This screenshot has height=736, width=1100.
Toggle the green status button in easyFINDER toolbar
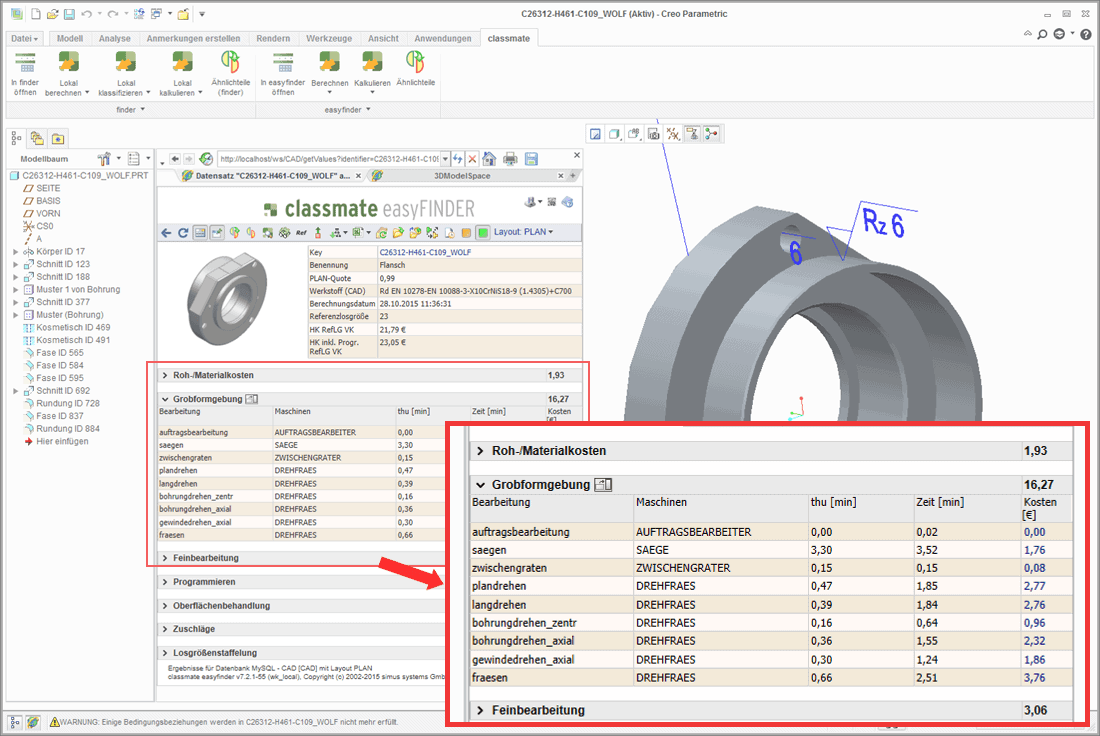click(x=483, y=232)
